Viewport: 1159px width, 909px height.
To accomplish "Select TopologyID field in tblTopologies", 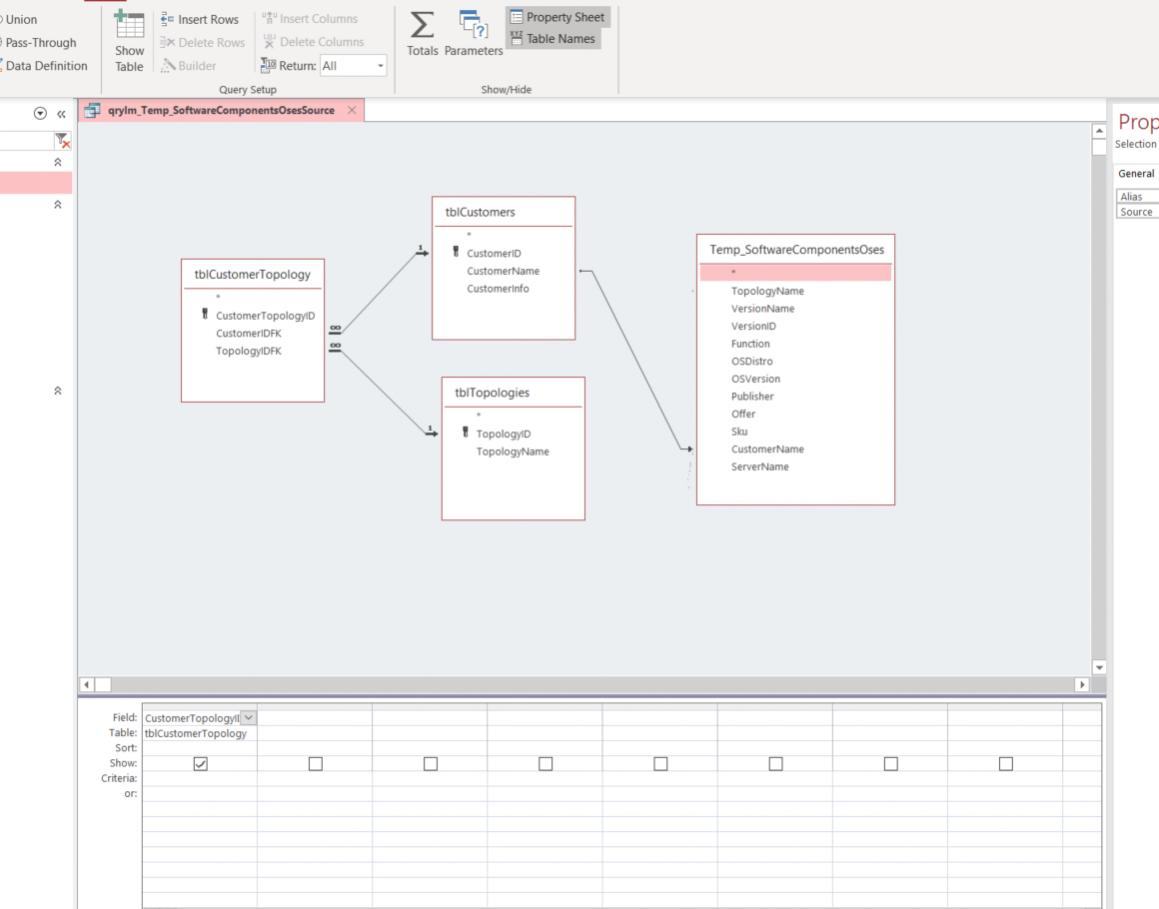I will (x=503, y=434).
